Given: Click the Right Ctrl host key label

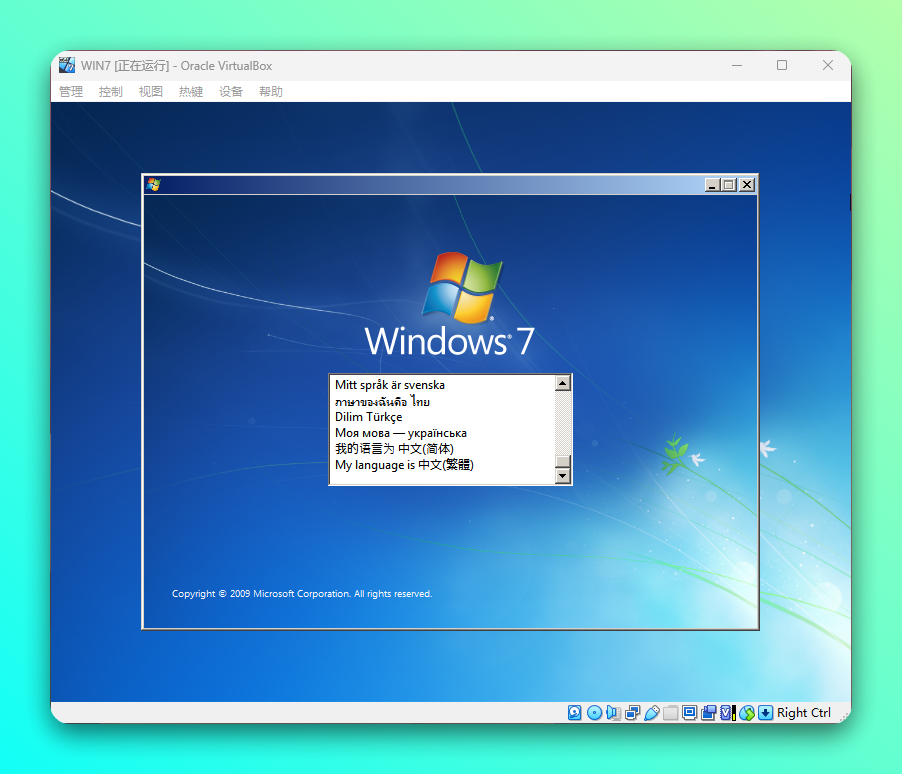Looking at the screenshot, I should (x=805, y=712).
